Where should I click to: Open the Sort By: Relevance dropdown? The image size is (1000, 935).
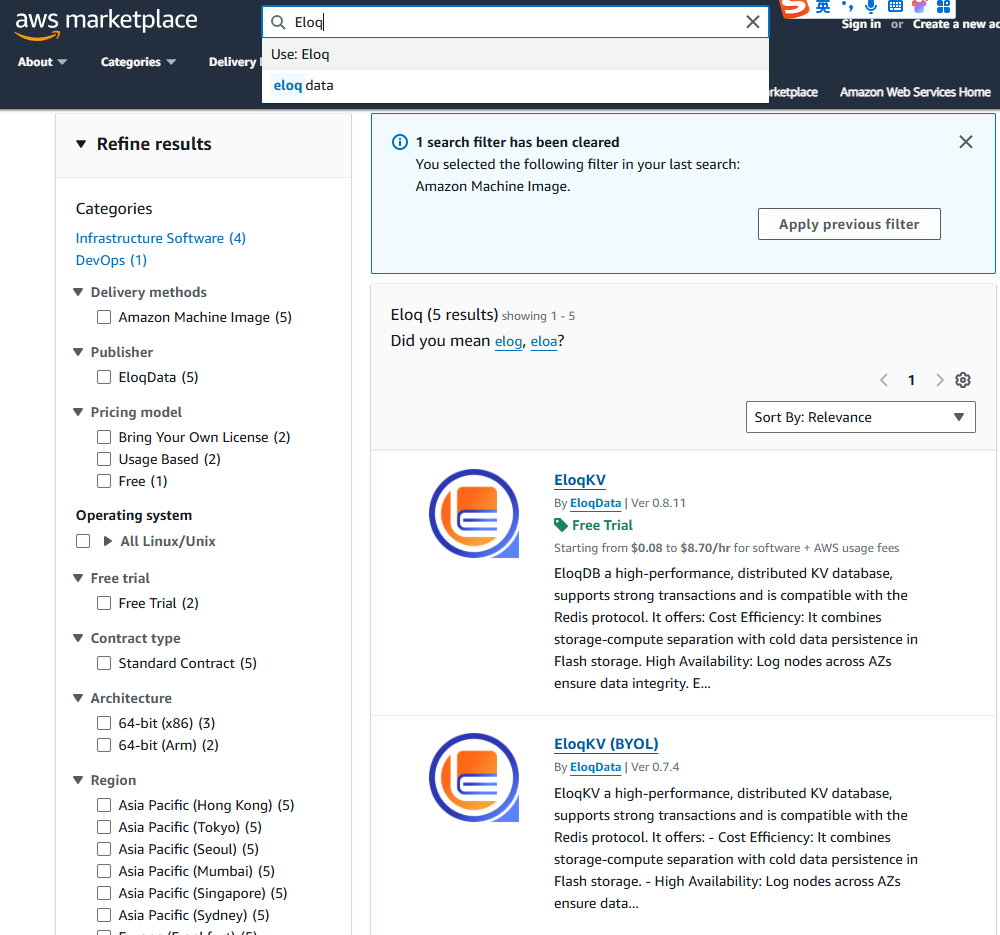coord(860,417)
